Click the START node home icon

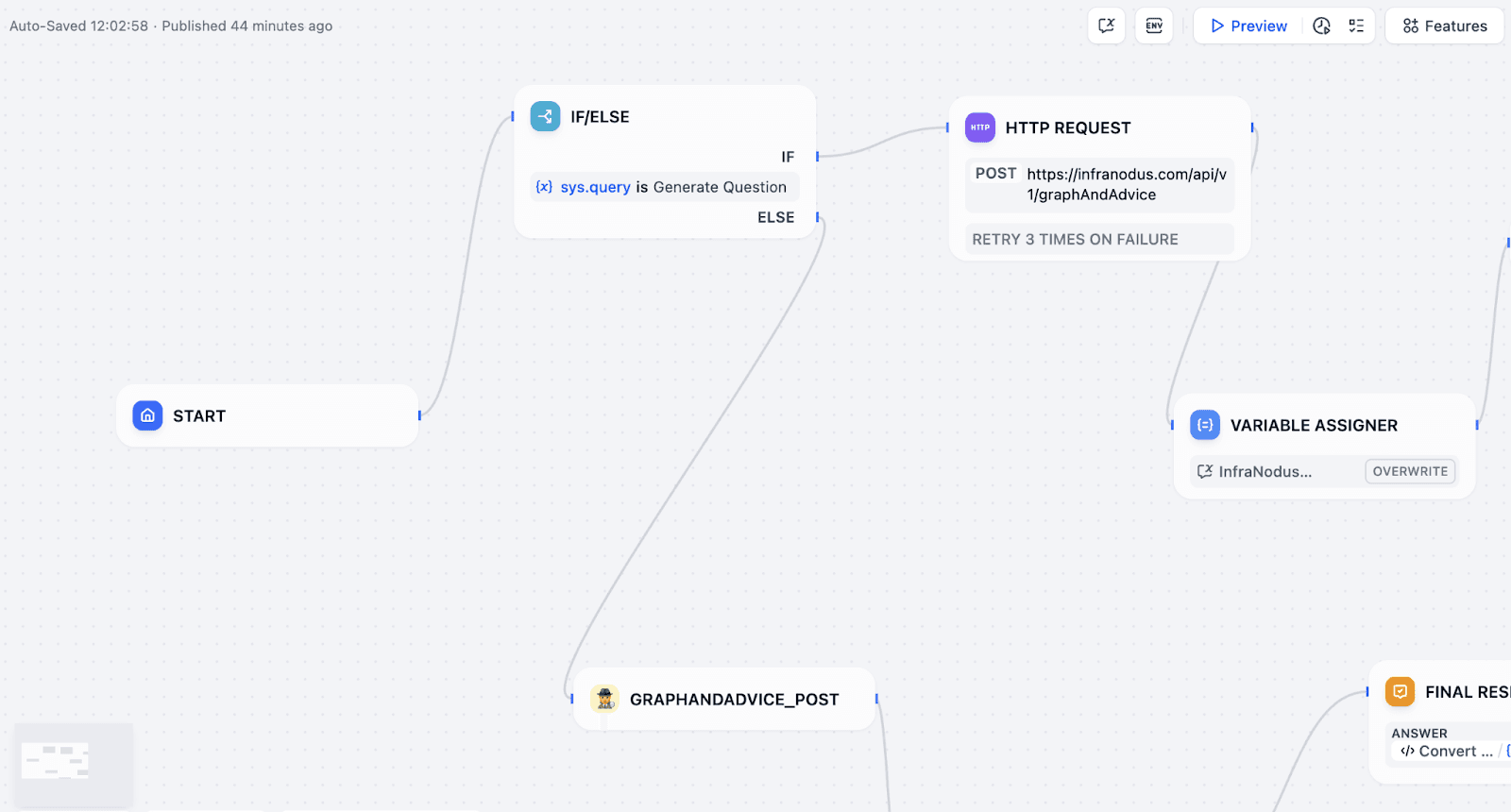147,415
